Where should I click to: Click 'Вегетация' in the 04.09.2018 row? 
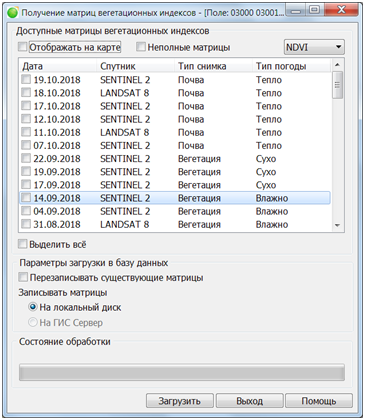(x=199, y=211)
